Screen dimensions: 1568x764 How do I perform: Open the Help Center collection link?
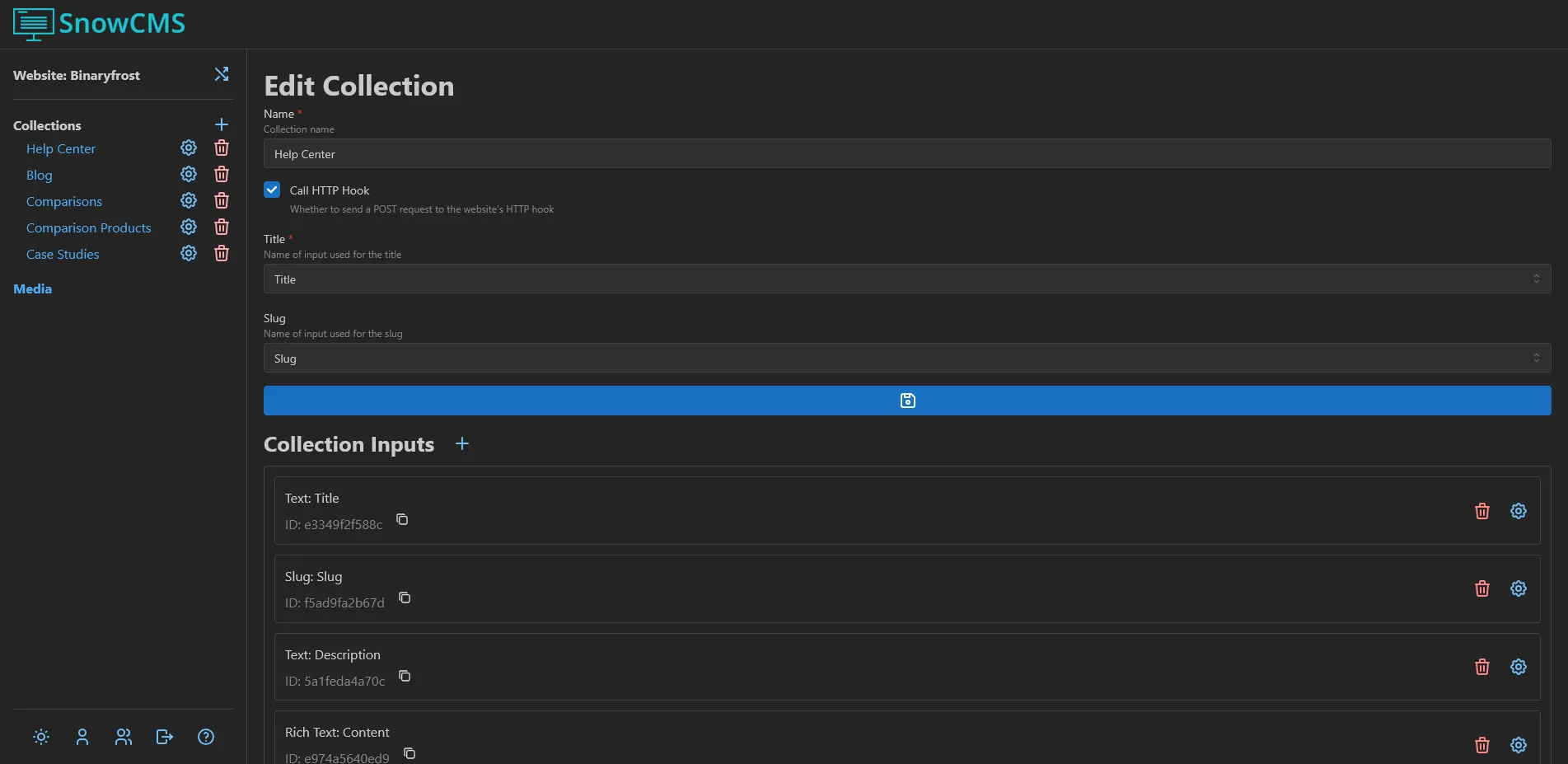61,148
